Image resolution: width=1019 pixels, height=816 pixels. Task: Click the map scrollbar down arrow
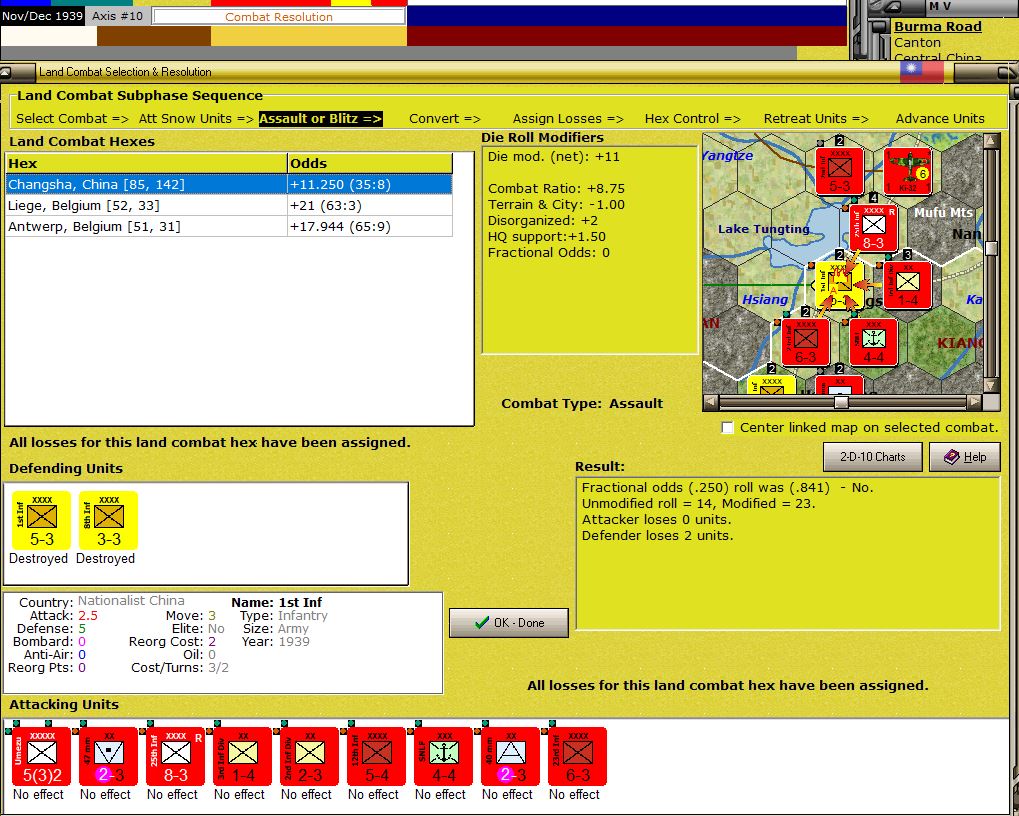992,386
